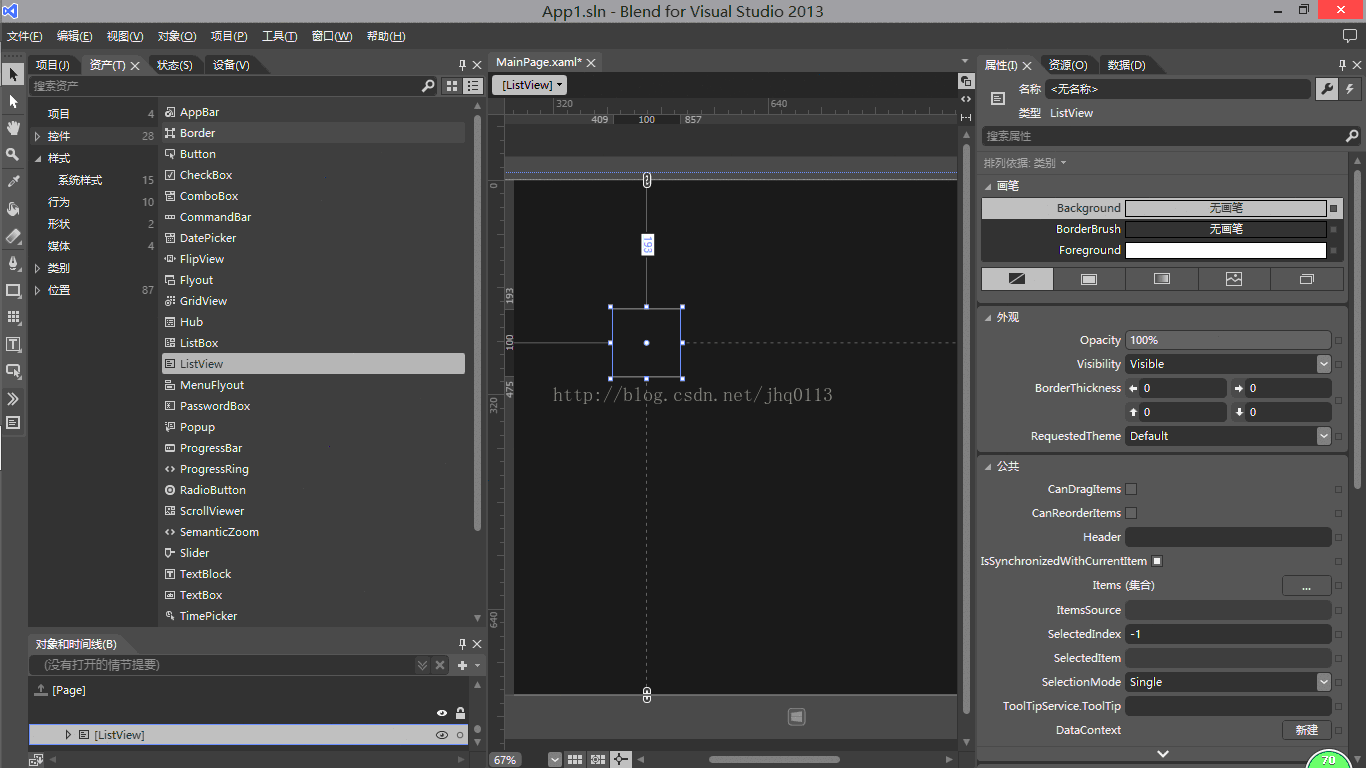Check the CanReorderItems checkbox

tap(1131, 513)
